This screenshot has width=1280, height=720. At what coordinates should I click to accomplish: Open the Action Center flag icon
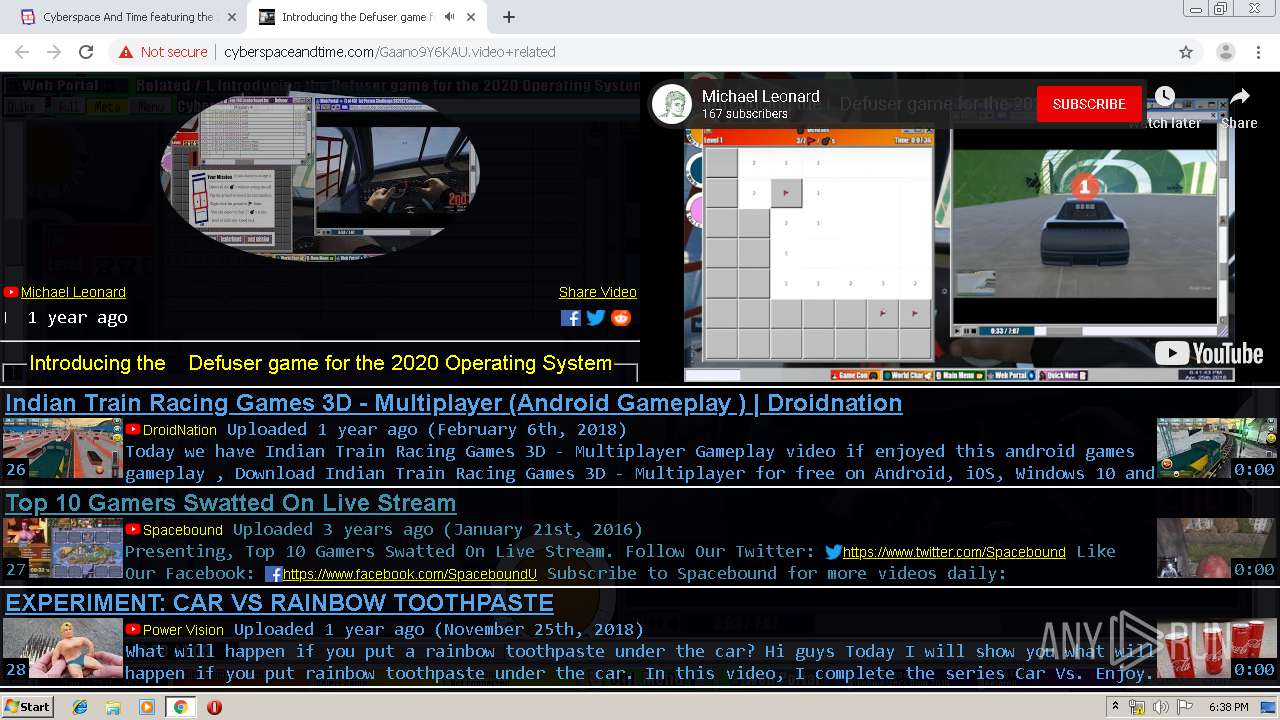[x=1184, y=707]
